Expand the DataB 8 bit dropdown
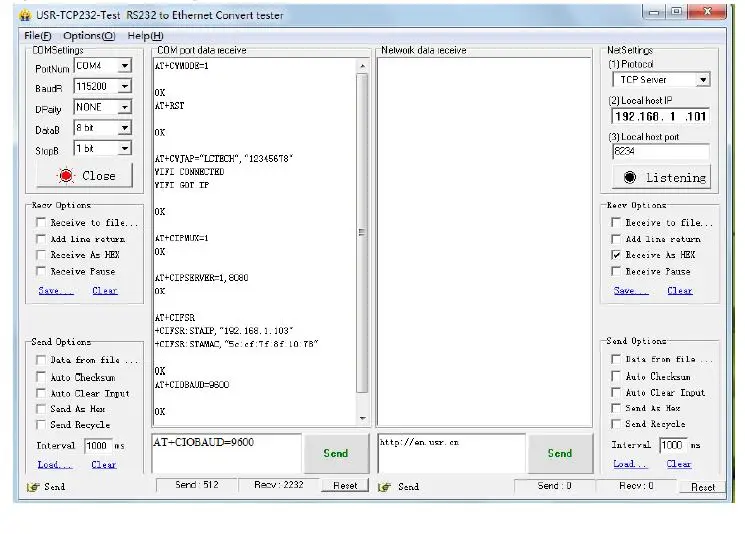Screen dimensions: 745x534 124,128
